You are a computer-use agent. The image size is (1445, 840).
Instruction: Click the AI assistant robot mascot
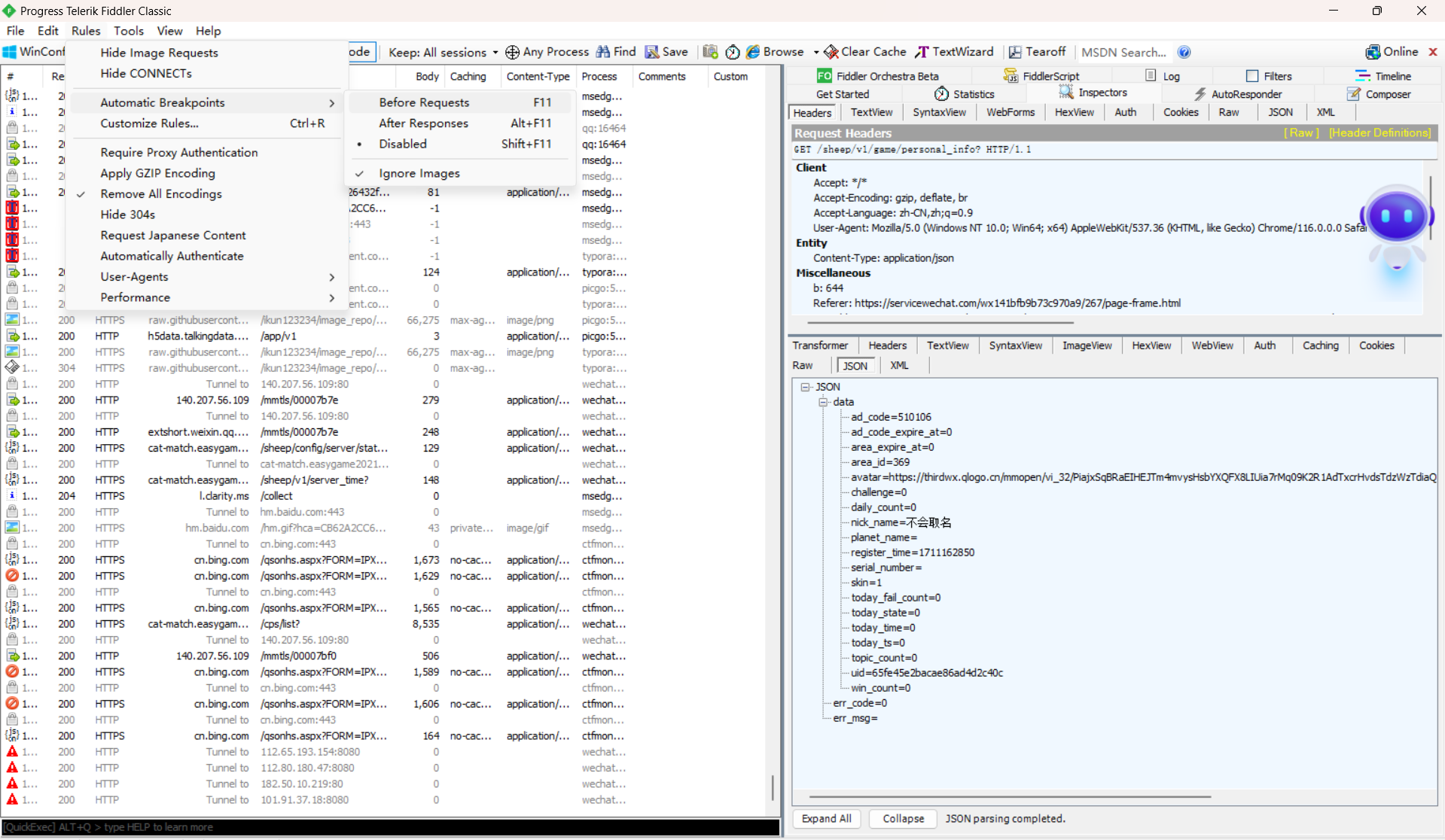pos(1397,230)
